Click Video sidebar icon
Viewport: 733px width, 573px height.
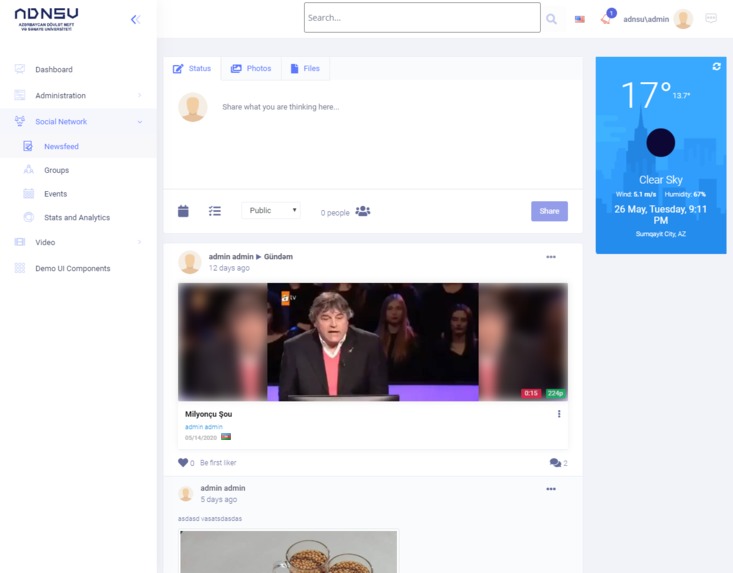click(x=20, y=242)
